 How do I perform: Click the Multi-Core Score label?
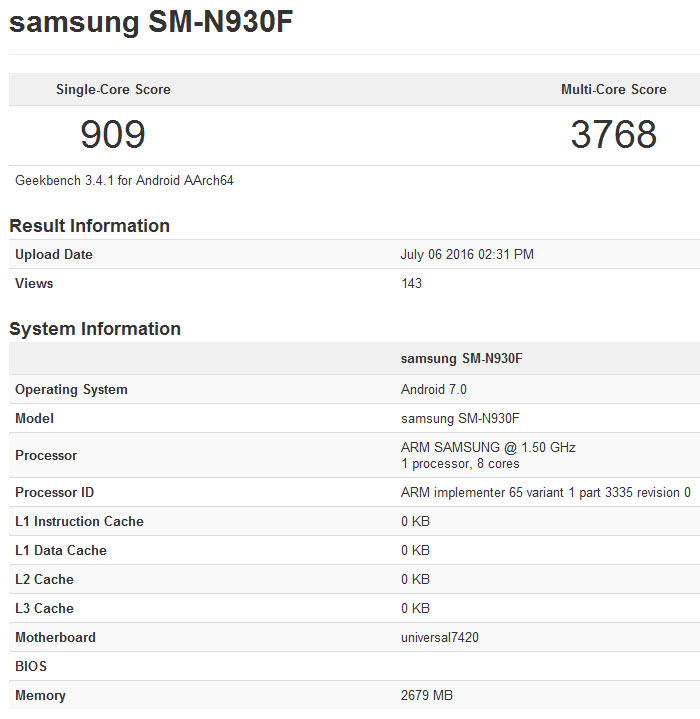click(x=613, y=89)
